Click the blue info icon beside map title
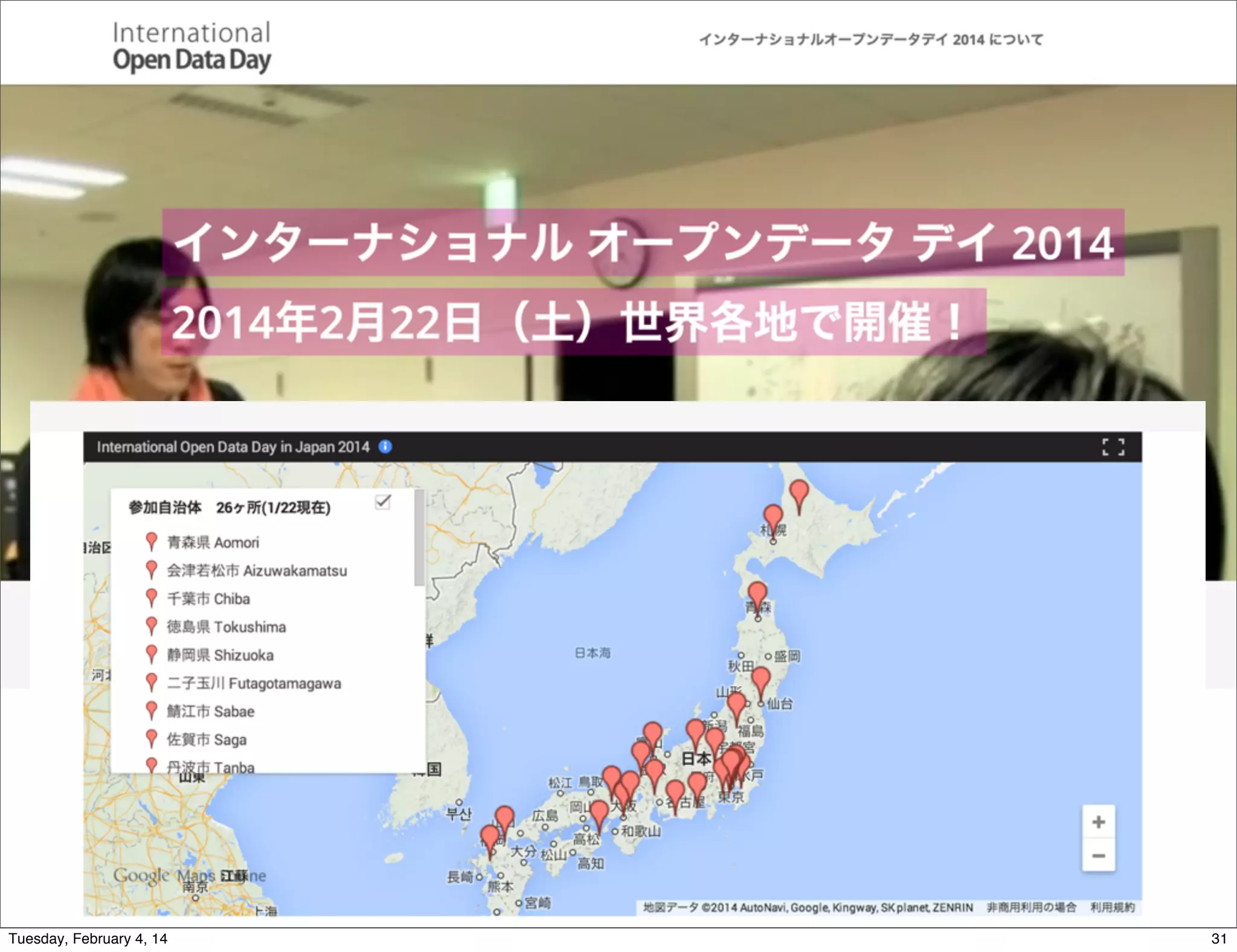 (385, 446)
